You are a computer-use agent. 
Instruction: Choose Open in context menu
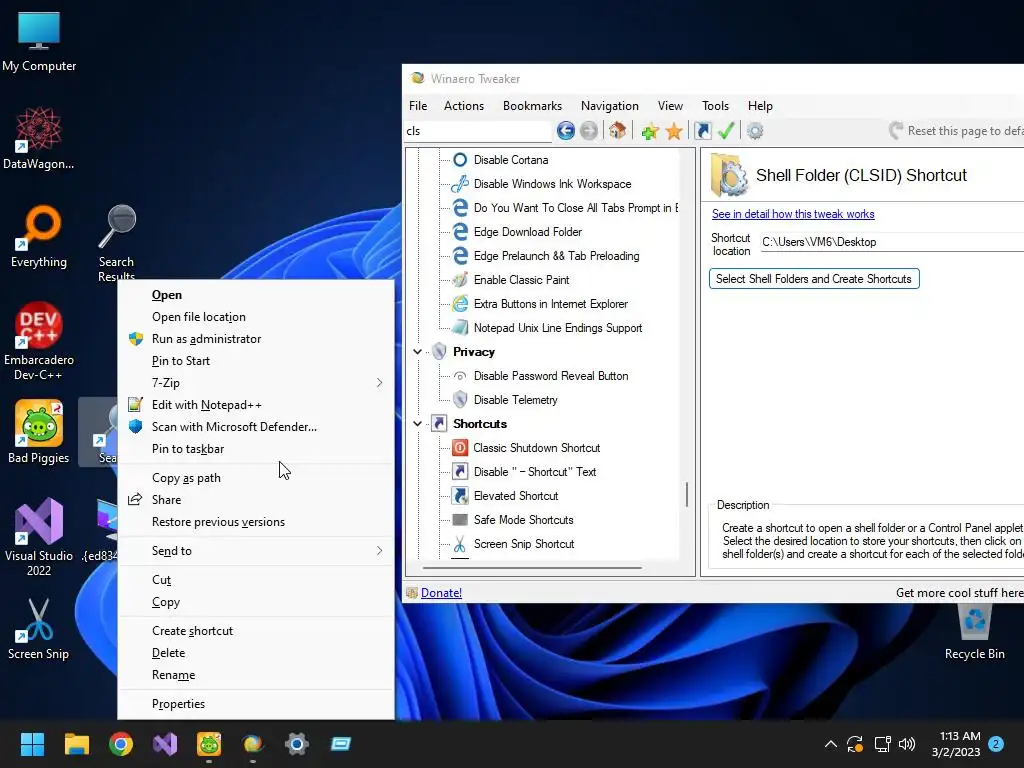pos(256,295)
